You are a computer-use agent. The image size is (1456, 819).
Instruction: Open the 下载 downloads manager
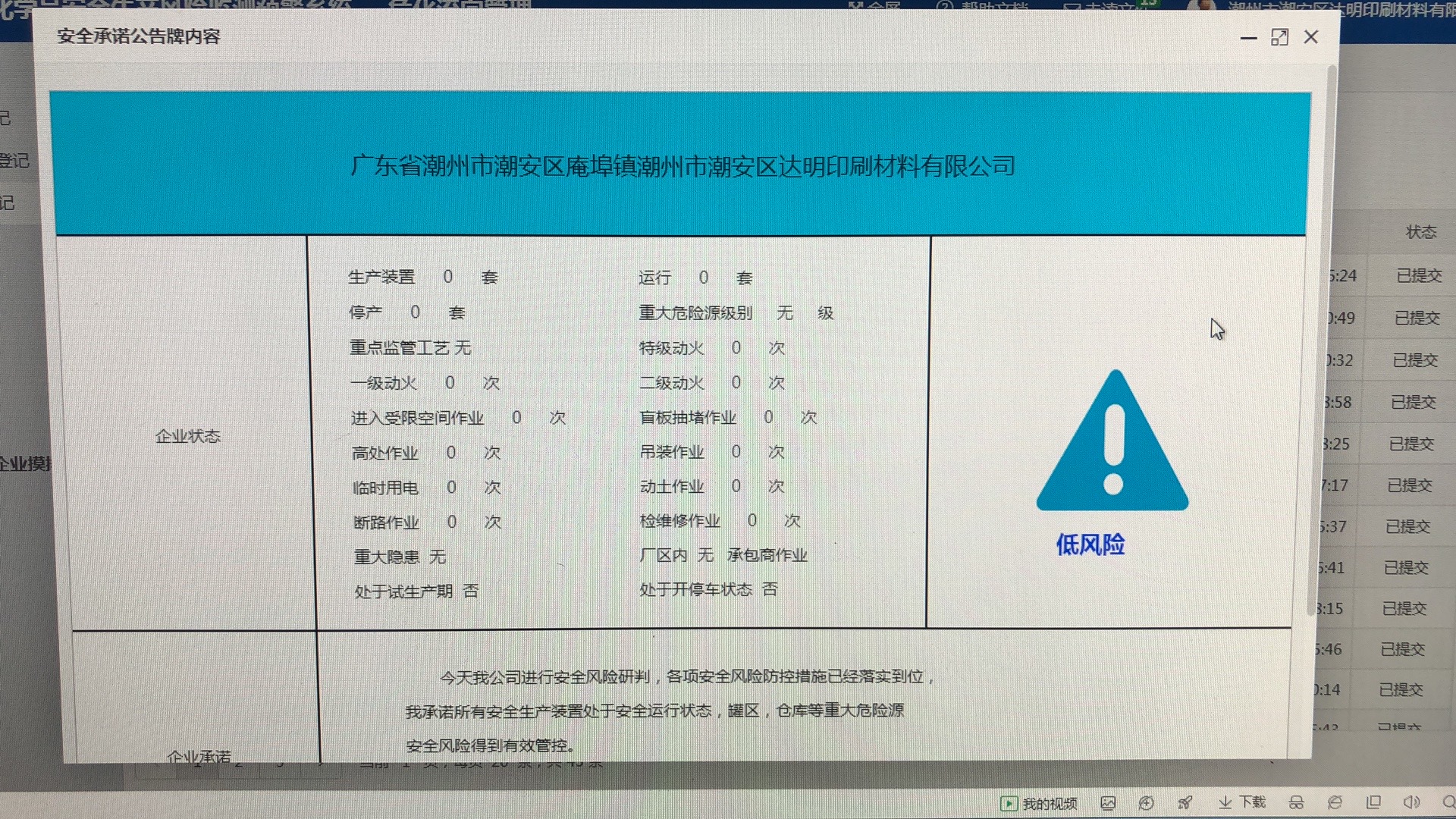(1242, 802)
